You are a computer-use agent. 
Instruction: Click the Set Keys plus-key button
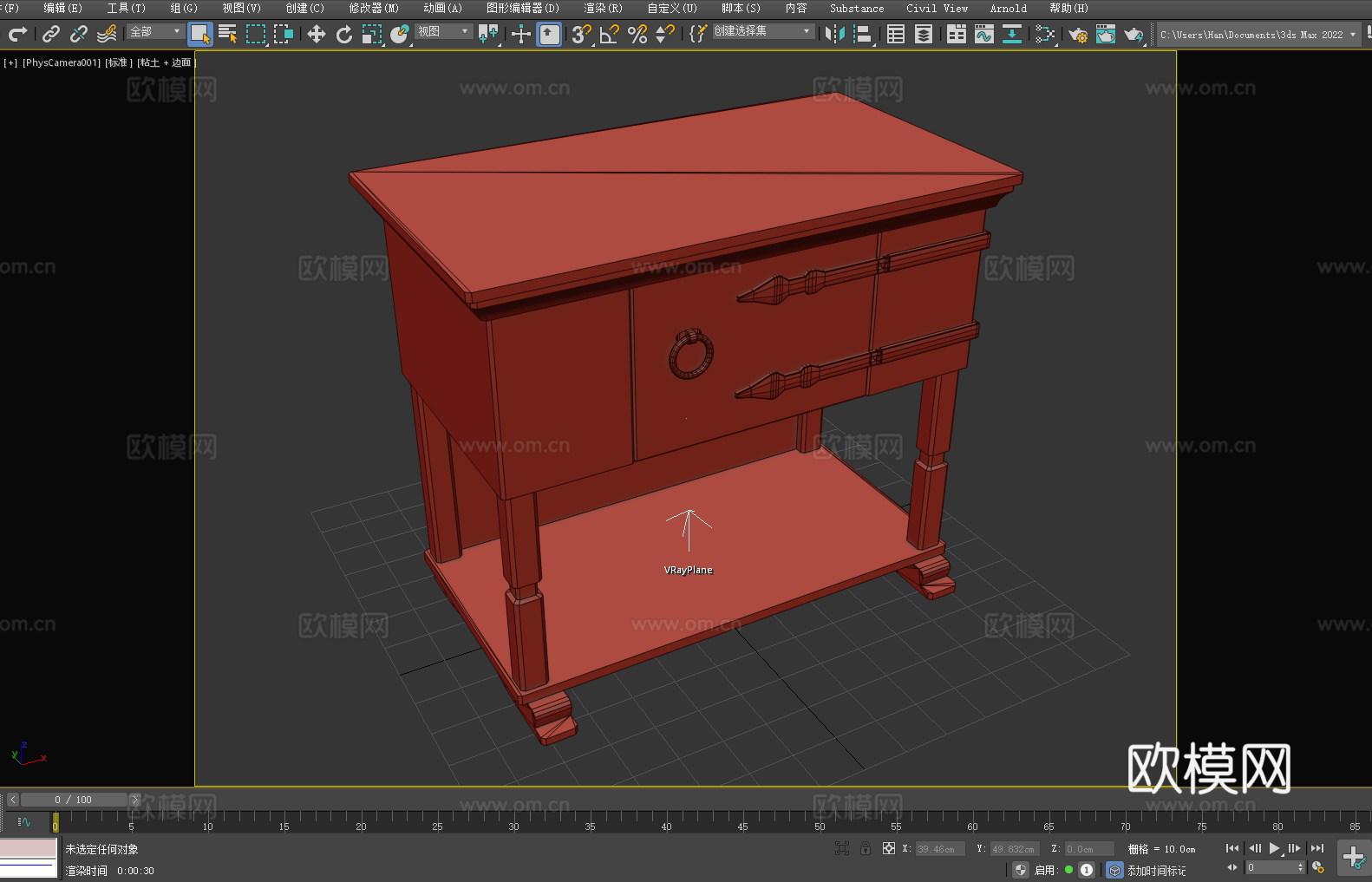point(1353,858)
